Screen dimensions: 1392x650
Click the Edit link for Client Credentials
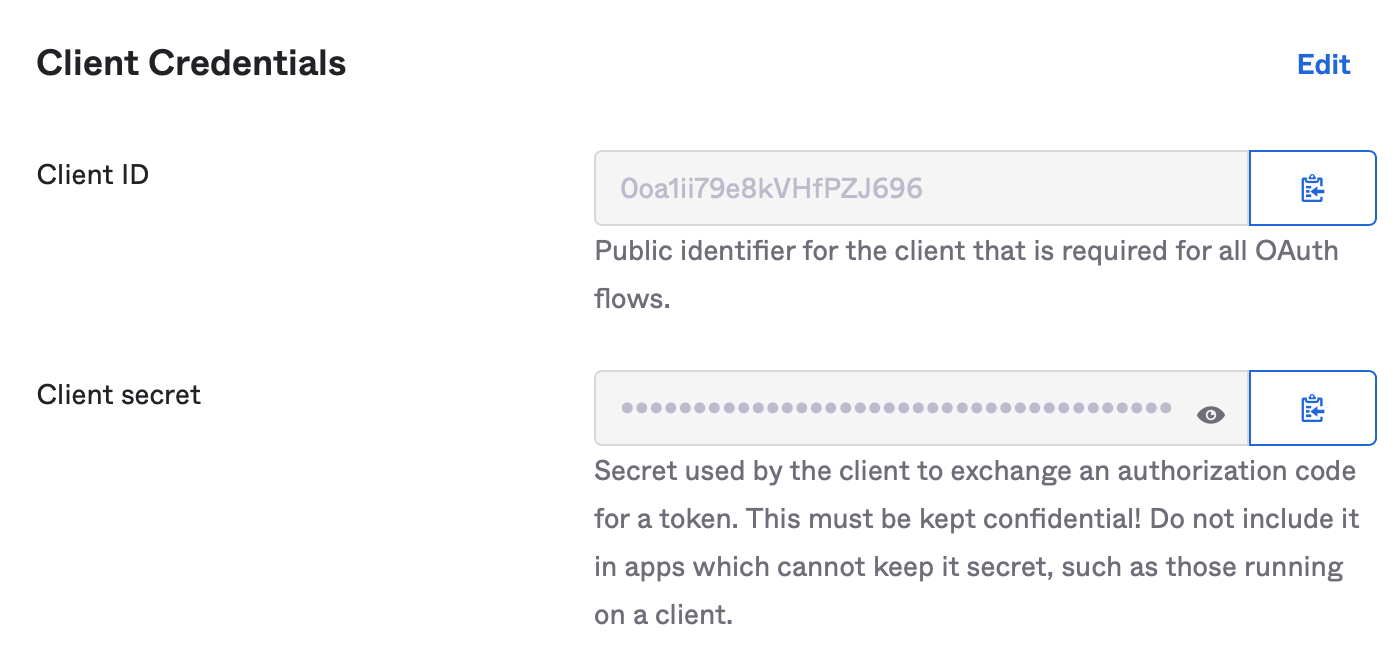click(1323, 64)
